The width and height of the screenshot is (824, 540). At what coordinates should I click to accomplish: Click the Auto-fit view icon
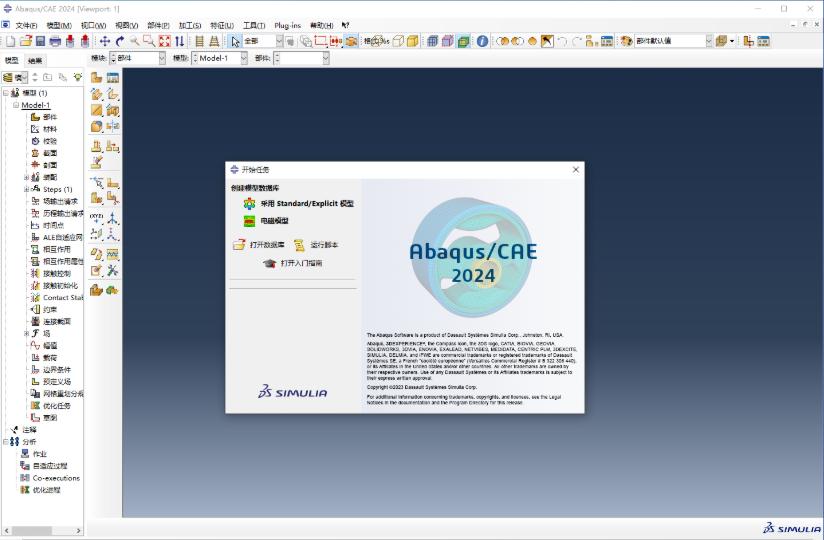(x=164, y=41)
